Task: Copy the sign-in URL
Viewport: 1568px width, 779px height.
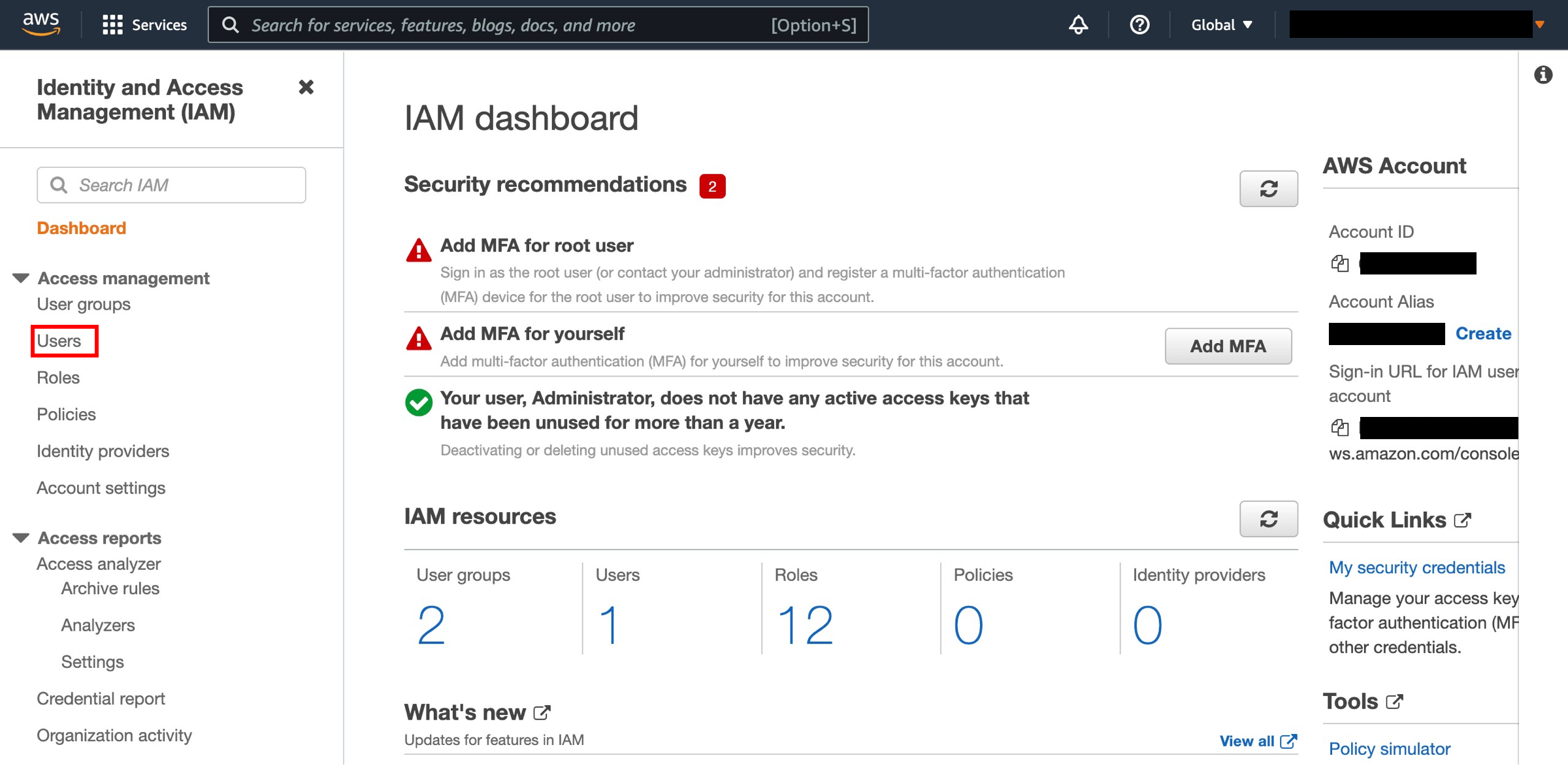Action: 1340,428
